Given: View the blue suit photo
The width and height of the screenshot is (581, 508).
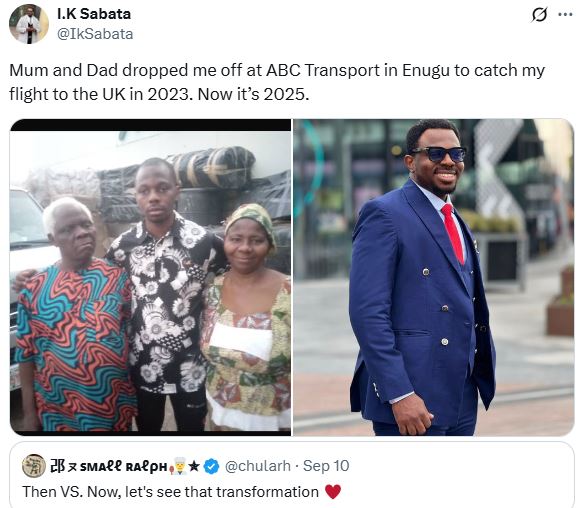Looking at the screenshot, I should (x=434, y=277).
